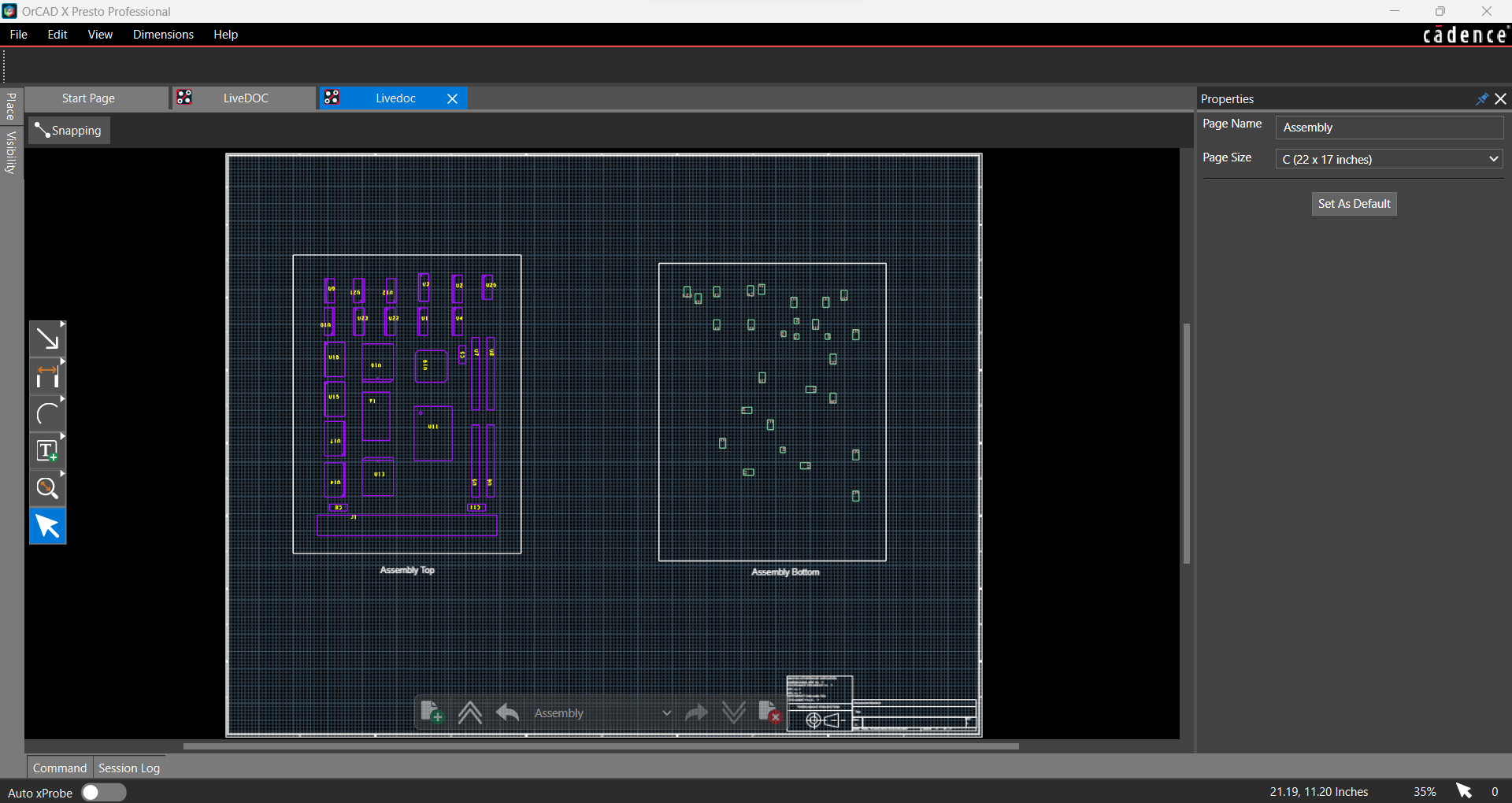The width and height of the screenshot is (1512, 803).
Task: Expand the Assembly page selector dropdown
Action: pos(666,713)
